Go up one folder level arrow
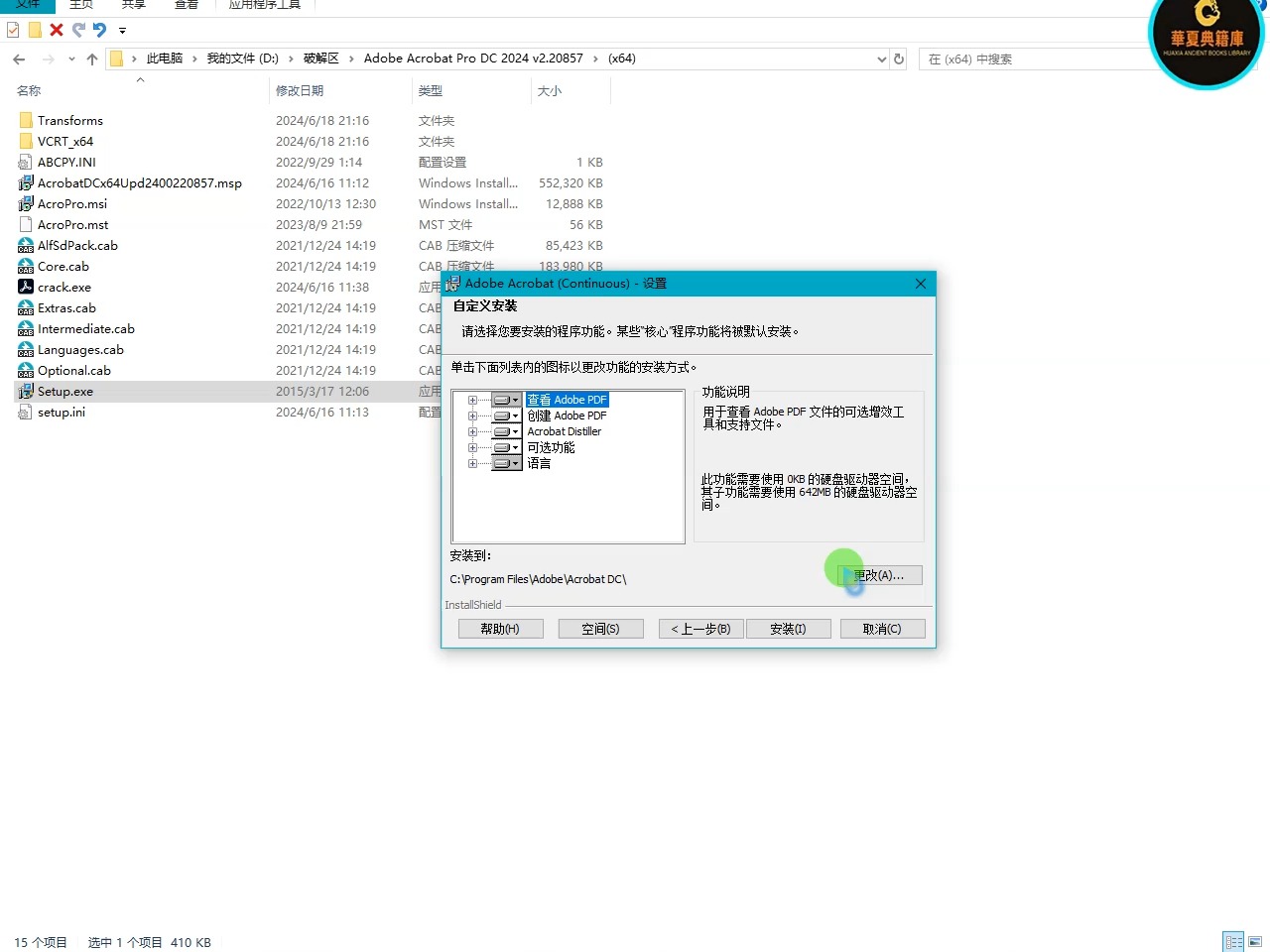1270x952 pixels. 92,59
